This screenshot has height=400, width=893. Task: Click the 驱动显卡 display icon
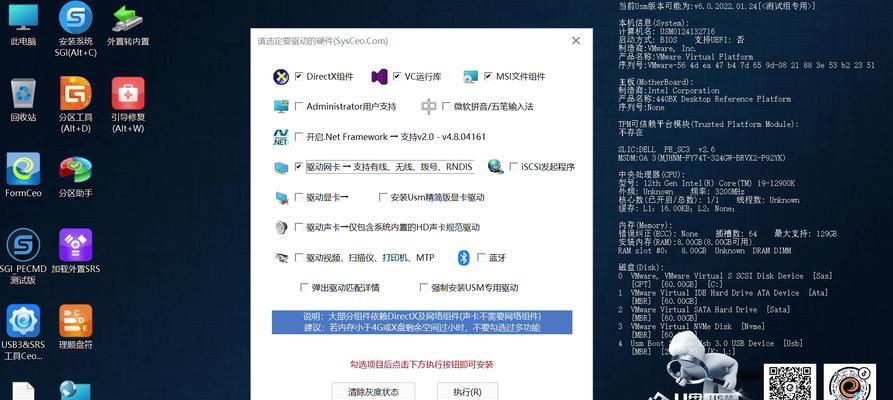pos(281,198)
